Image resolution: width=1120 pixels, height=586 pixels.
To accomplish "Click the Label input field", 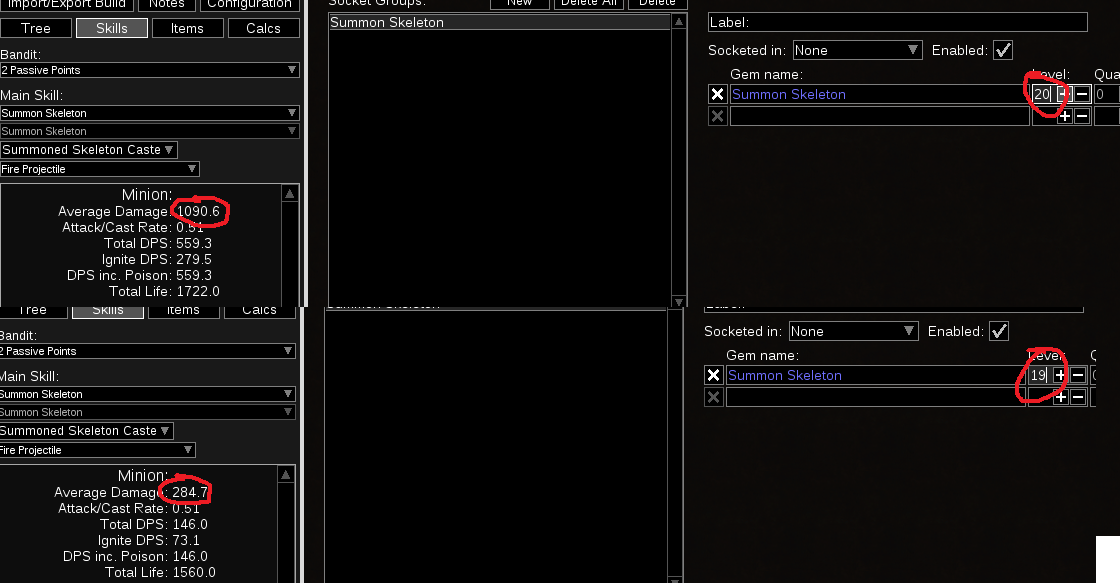I will [897, 22].
